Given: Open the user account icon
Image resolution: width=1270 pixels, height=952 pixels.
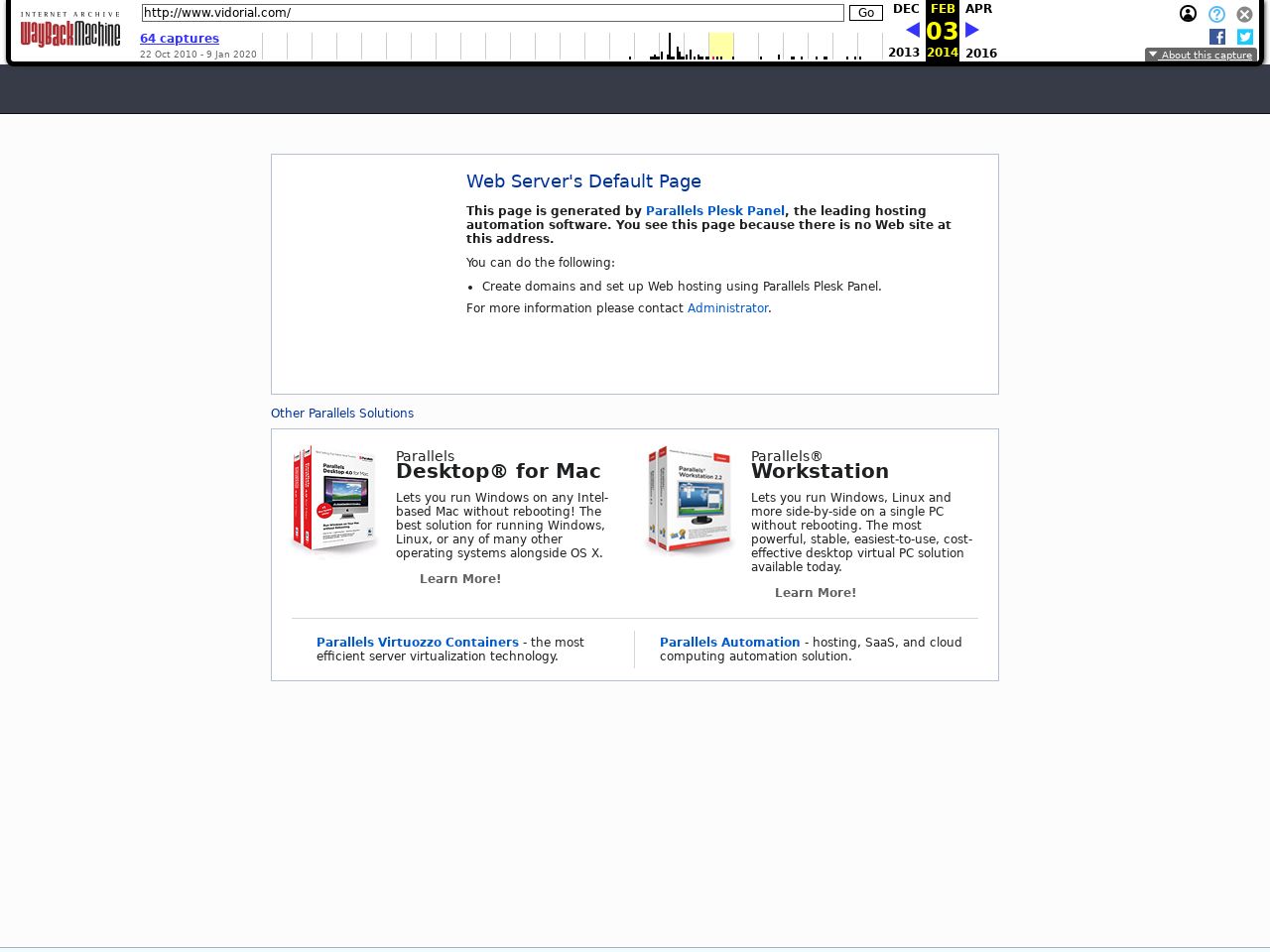Looking at the screenshot, I should 1188,14.
